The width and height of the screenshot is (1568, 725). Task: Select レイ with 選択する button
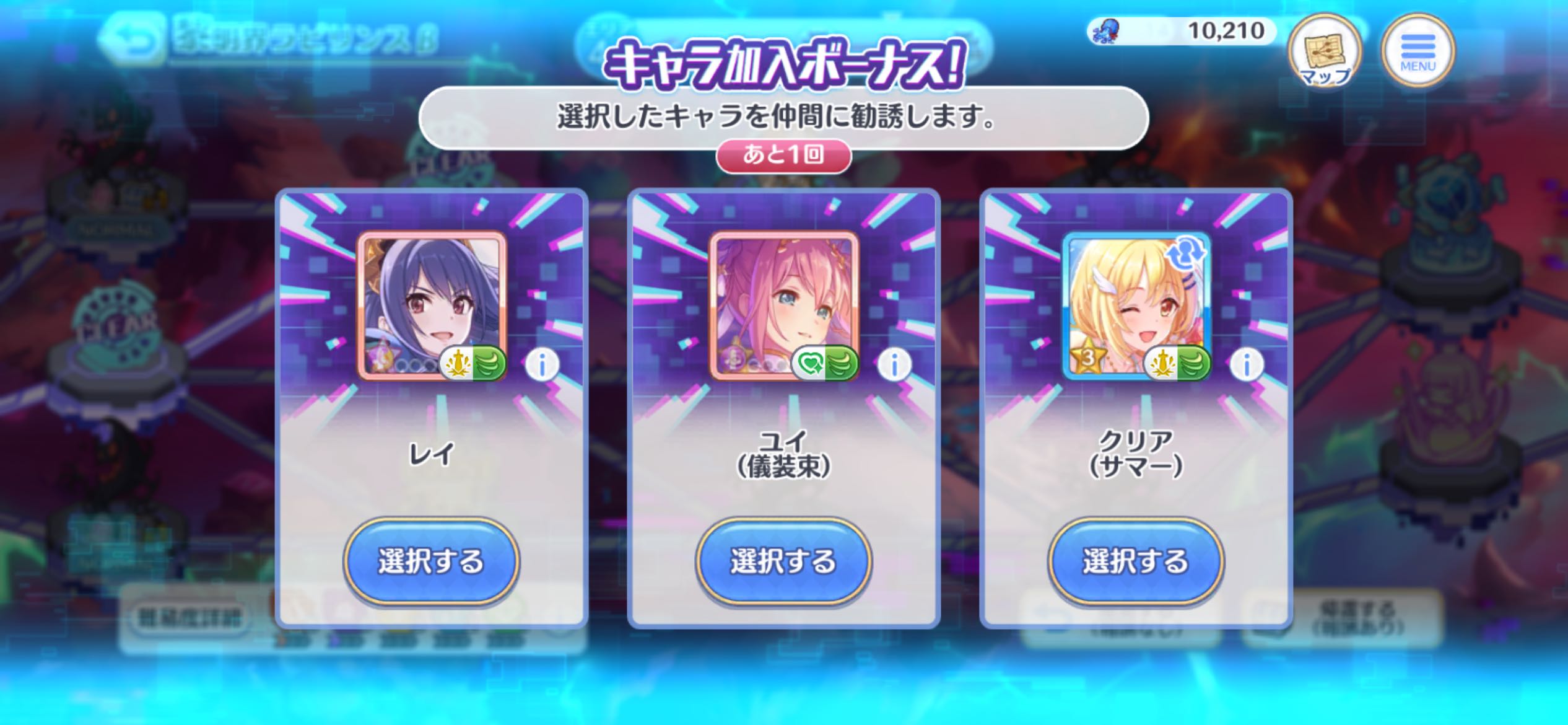[x=431, y=561]
